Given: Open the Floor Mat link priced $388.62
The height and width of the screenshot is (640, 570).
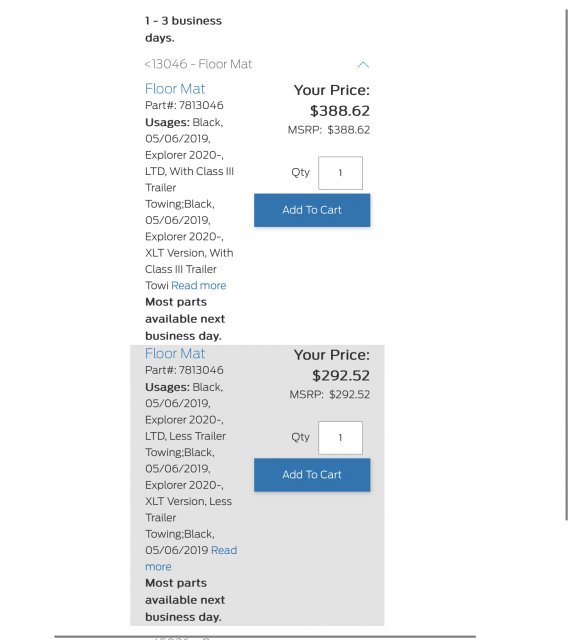Looking at the screenshot, I should pyautogui.click(x=175, y=89).
